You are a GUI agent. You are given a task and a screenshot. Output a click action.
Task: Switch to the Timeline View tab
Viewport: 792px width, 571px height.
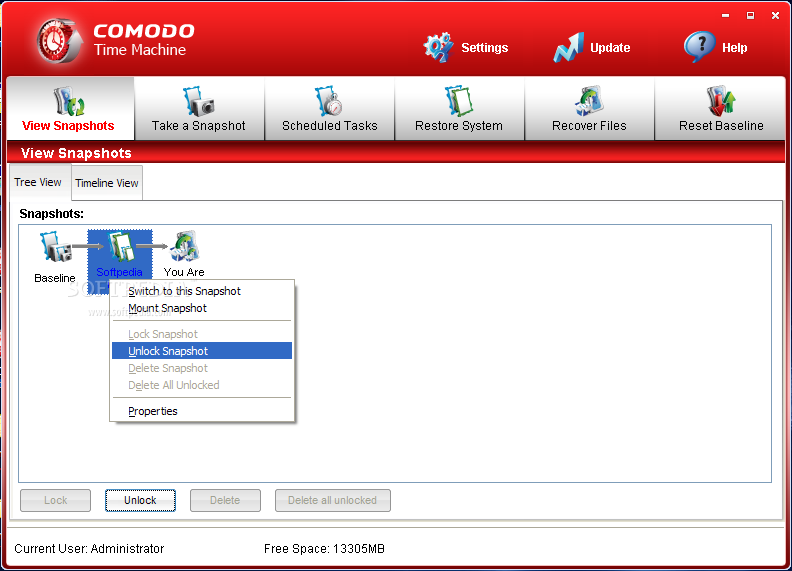pos(107,183)
